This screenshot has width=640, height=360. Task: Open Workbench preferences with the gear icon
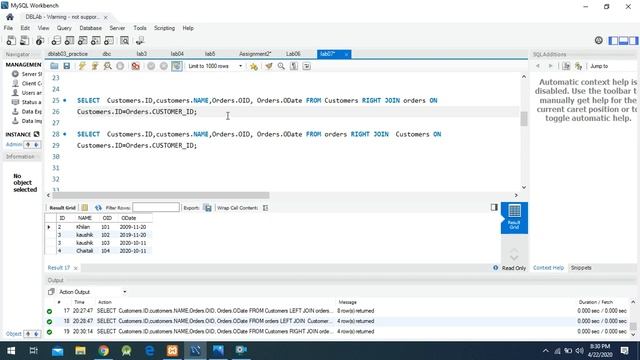pyautogui.click(x=598, y=40)
